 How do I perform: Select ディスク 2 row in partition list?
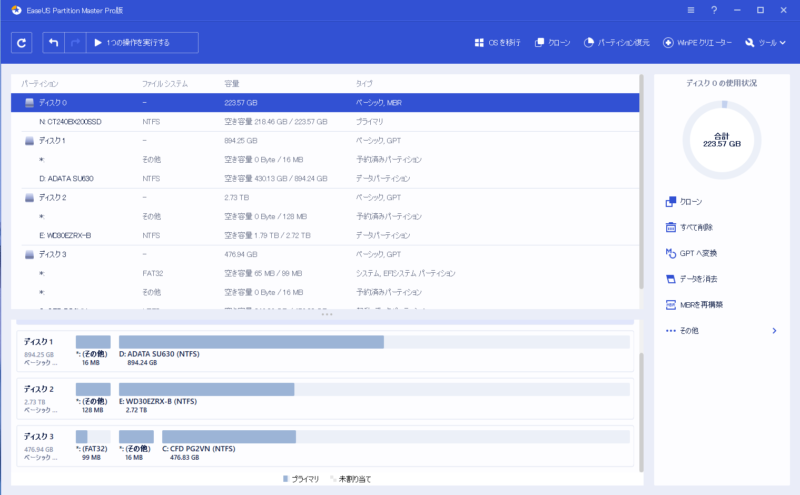[325, 197]
